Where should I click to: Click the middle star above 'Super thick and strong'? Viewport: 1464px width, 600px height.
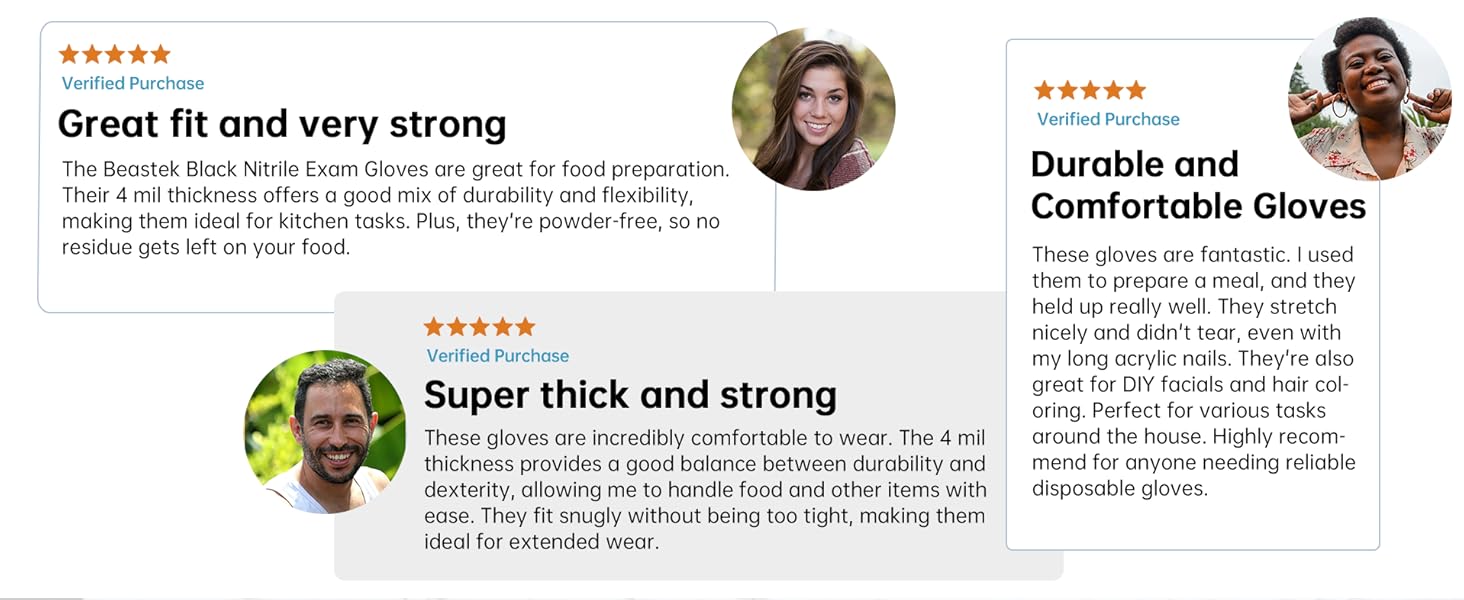click(480, 327)
